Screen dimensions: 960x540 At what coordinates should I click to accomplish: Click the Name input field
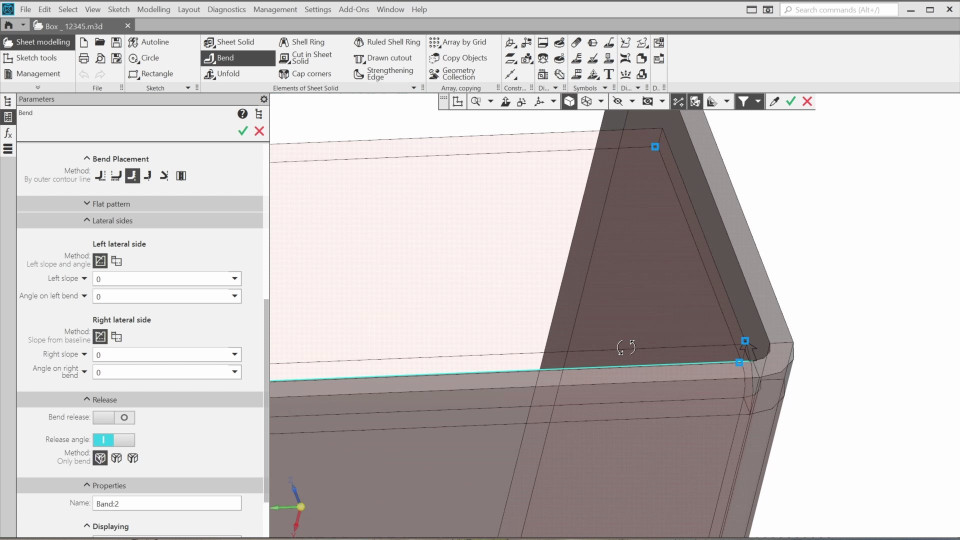click(167, 504)
